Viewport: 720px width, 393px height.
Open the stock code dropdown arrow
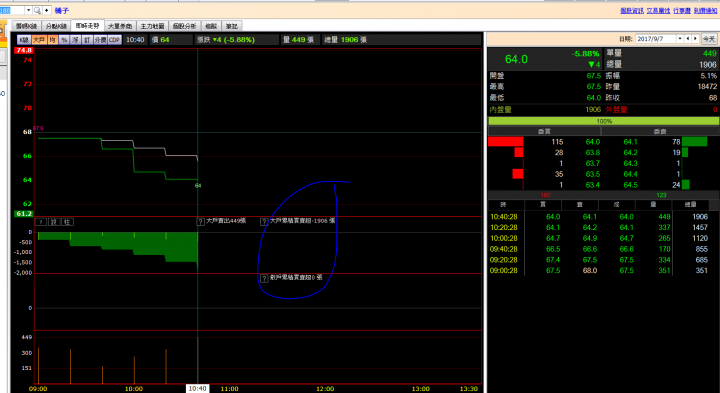coord(28,10)
